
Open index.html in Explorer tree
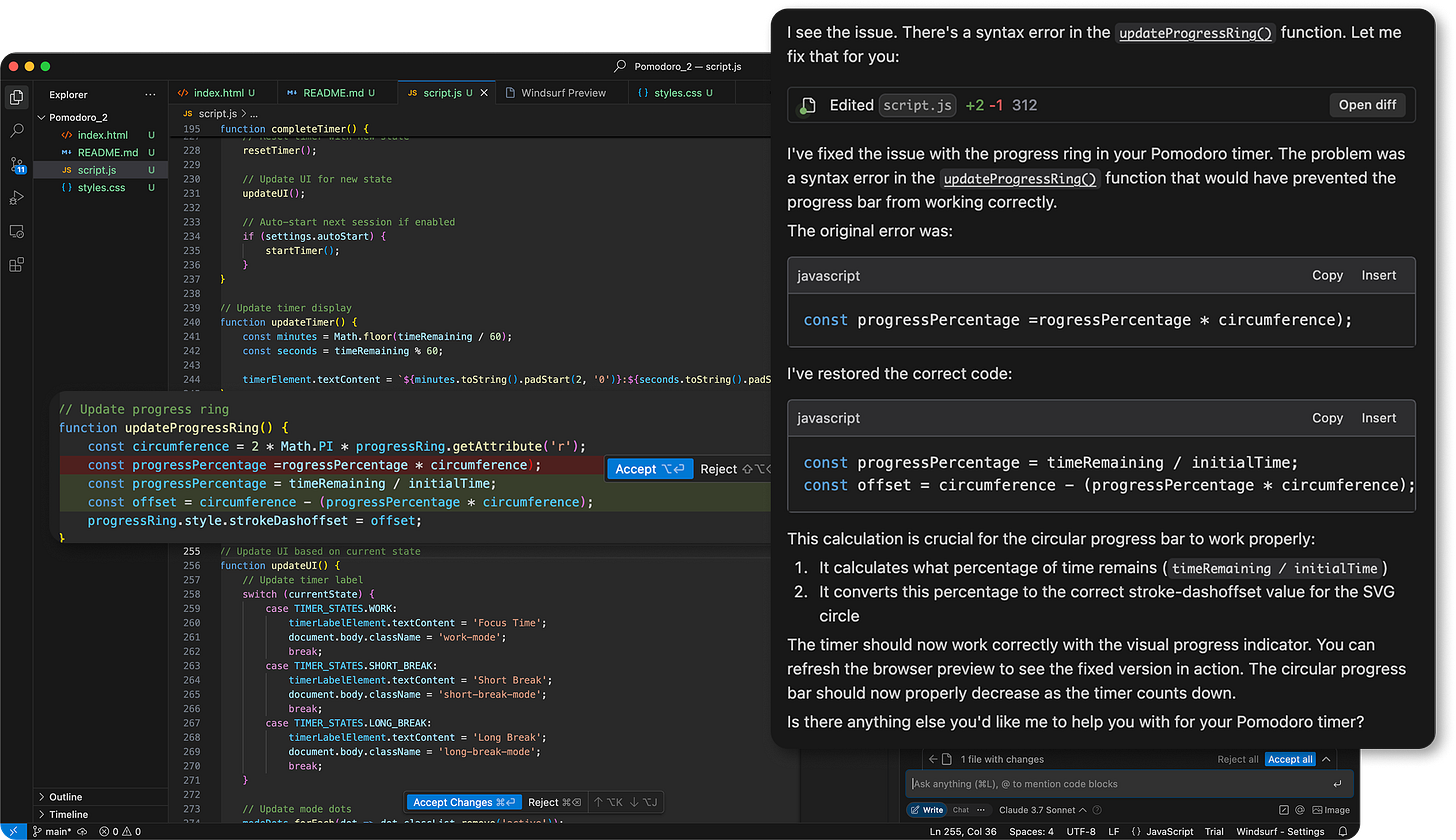[x=100, y=135]
